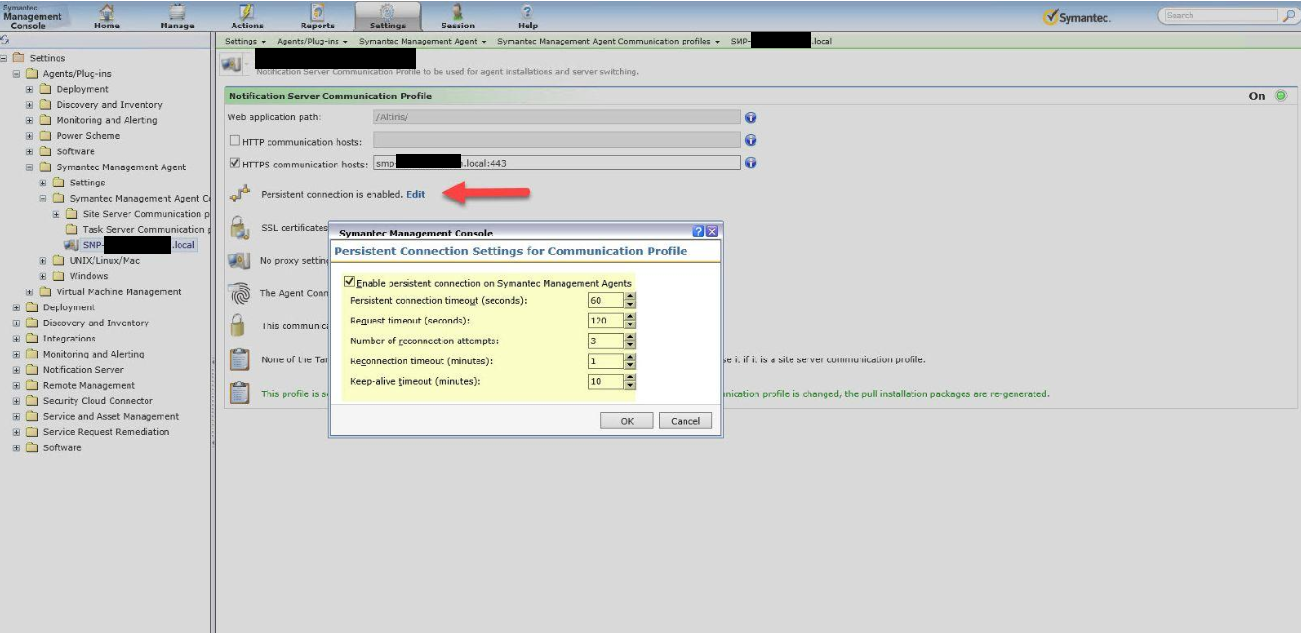
Task: Click the persistent connection icon
Action: (x=238, y=194)
